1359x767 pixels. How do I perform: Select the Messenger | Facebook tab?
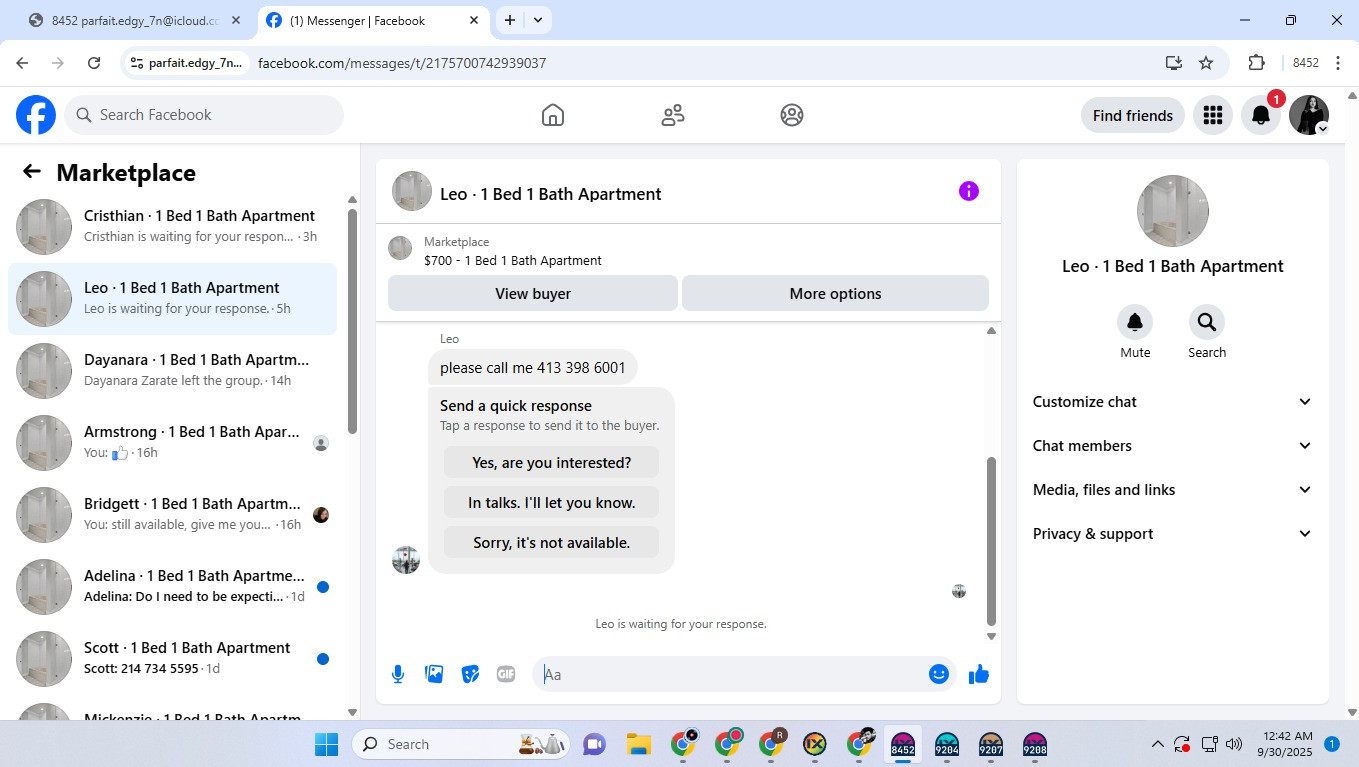tap(372, 20)
